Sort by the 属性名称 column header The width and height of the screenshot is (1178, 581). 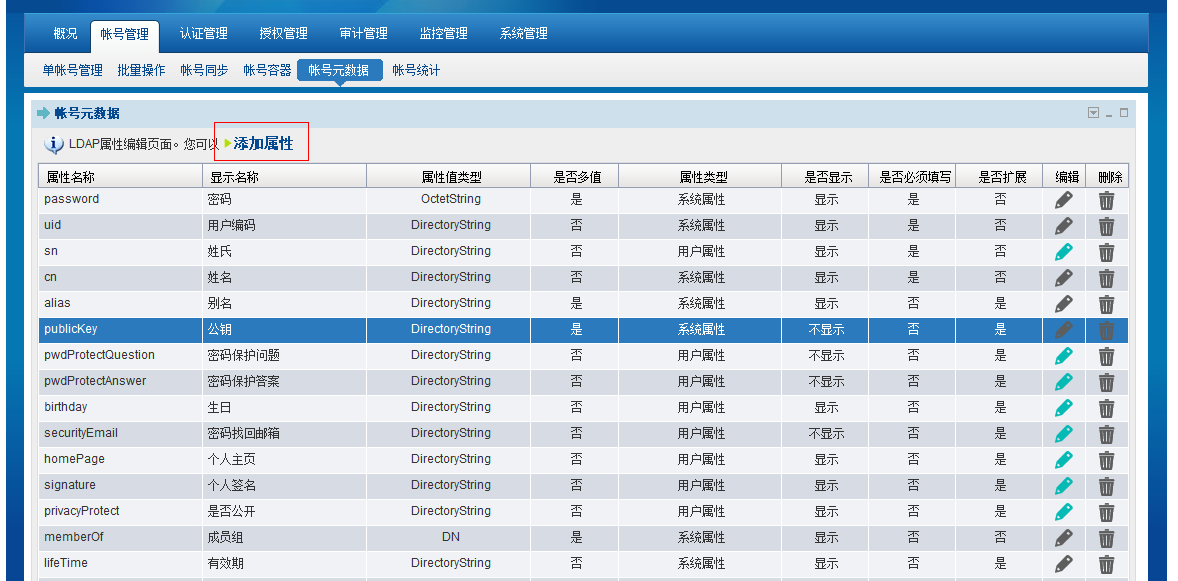coord(70,177)
